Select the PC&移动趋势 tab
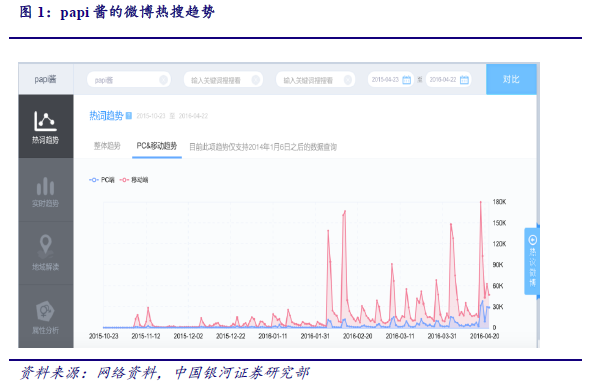 click(x=157, y=146)
